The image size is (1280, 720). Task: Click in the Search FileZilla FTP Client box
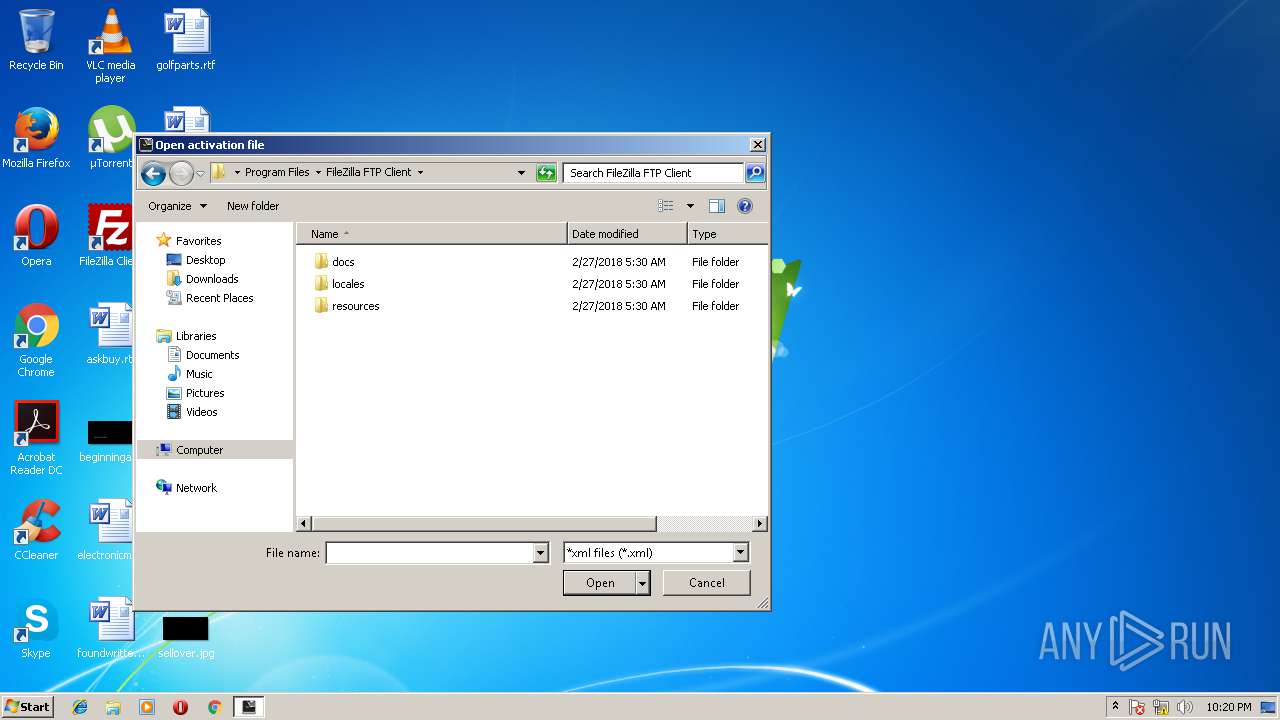[x=654, y=173]
